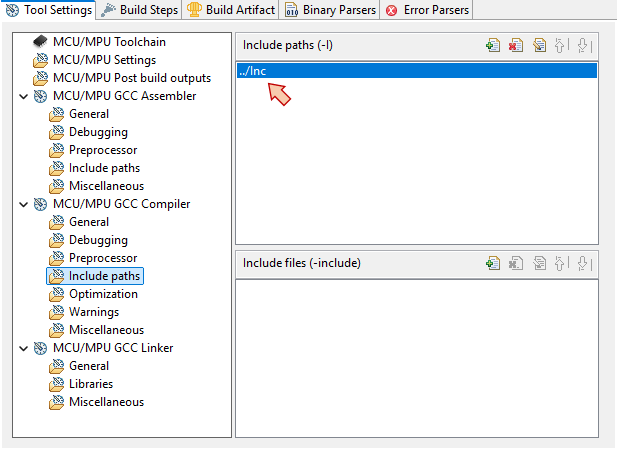
Task: Click the Error Parsers red icon
Action: click(x=392, y=10)
